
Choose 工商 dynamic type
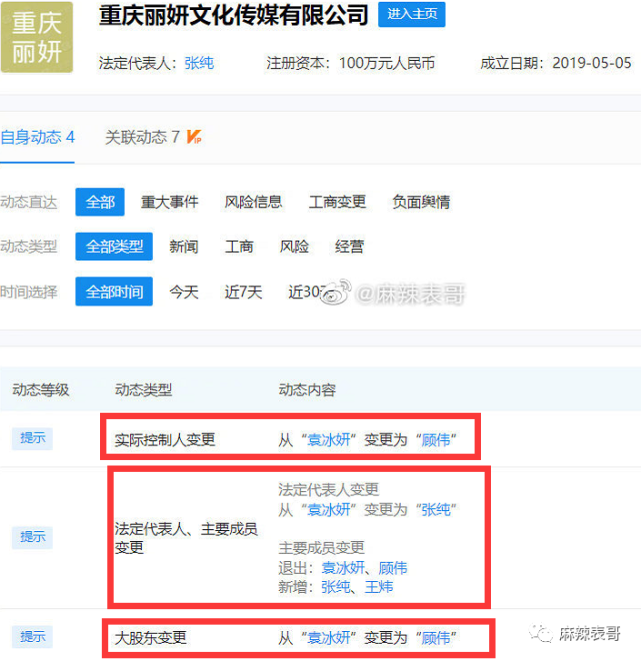point(239,247)
